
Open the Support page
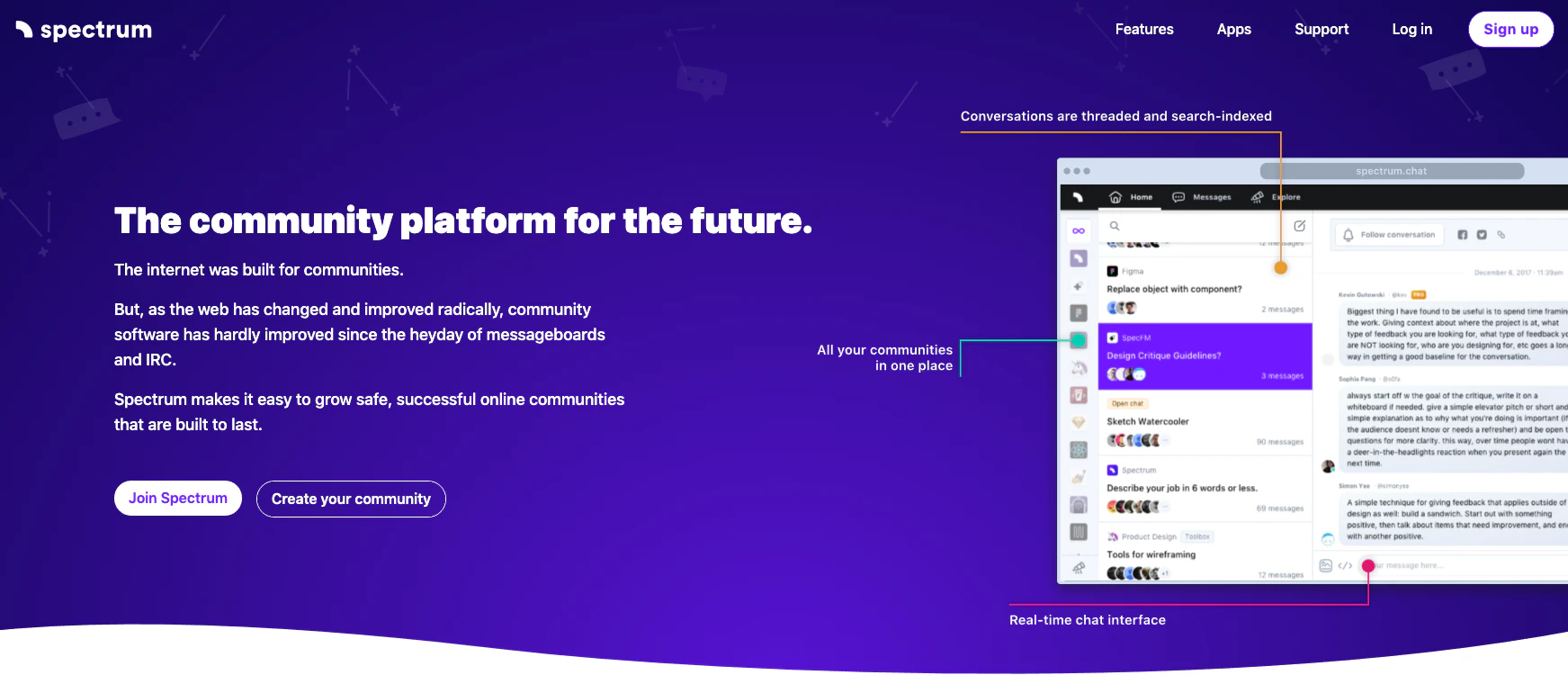coord(1321,29)
